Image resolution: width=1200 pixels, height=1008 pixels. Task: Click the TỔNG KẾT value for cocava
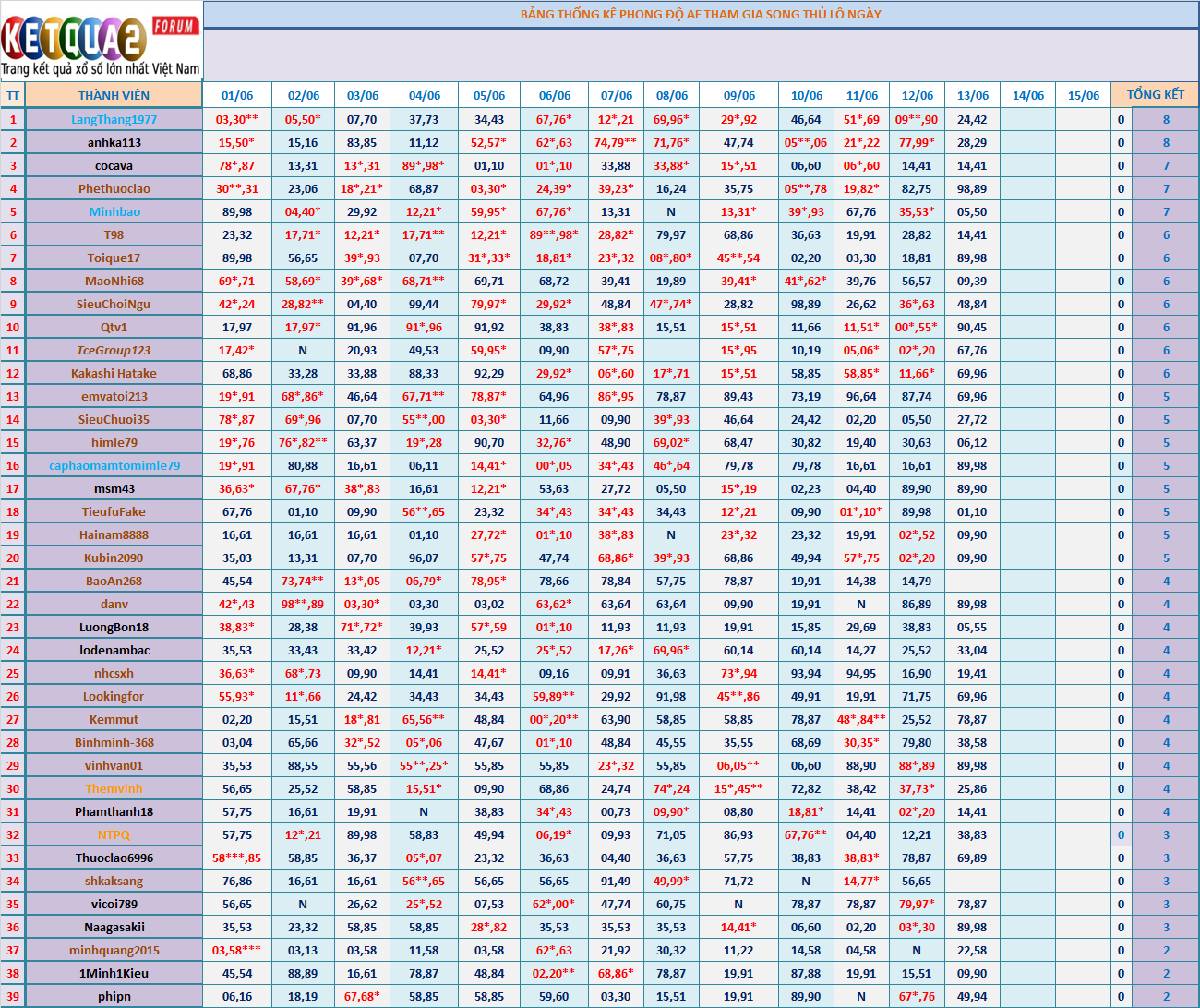1166,165
